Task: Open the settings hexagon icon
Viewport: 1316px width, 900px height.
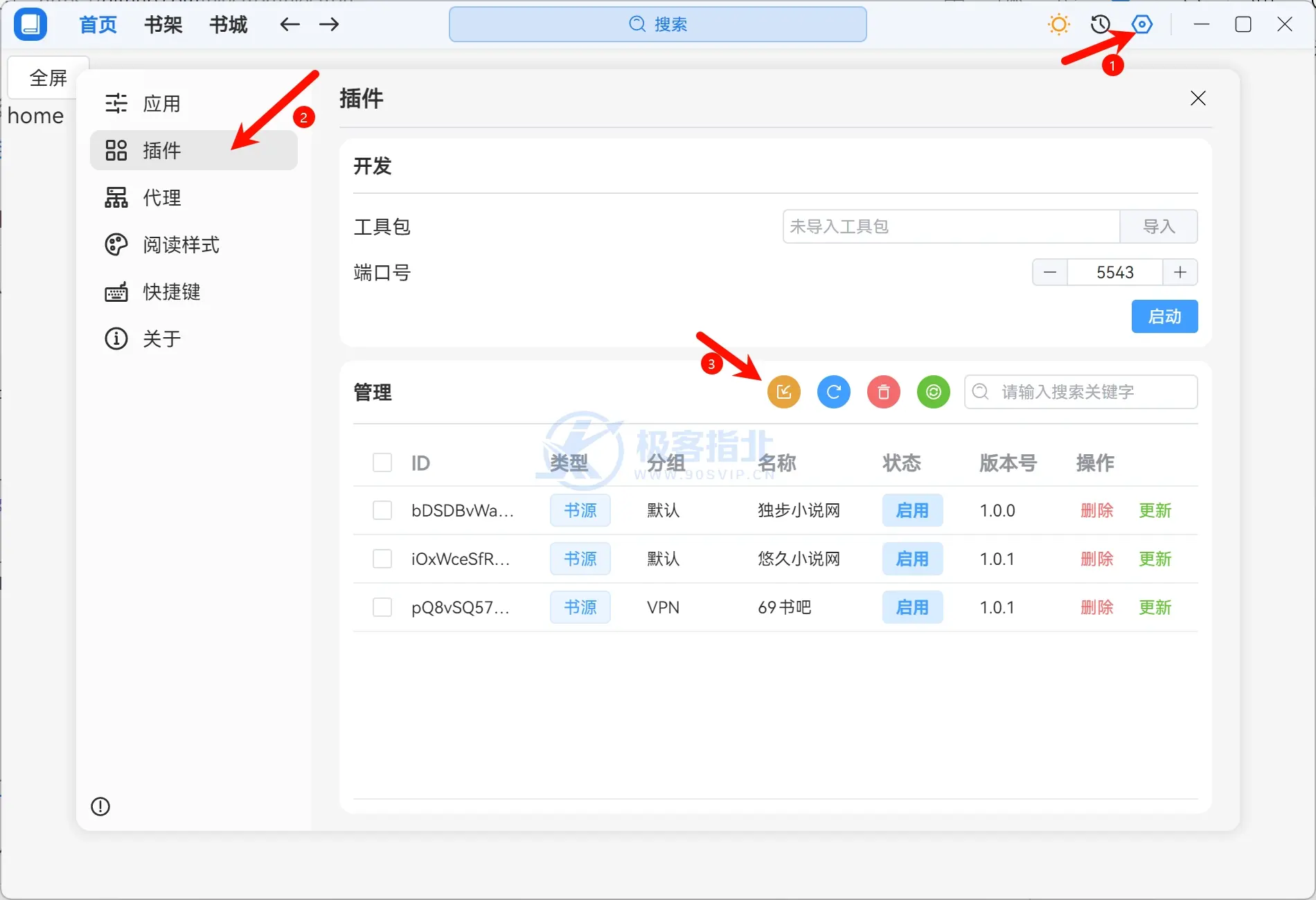Action: pyautogui.click(x=1142, y=24)
